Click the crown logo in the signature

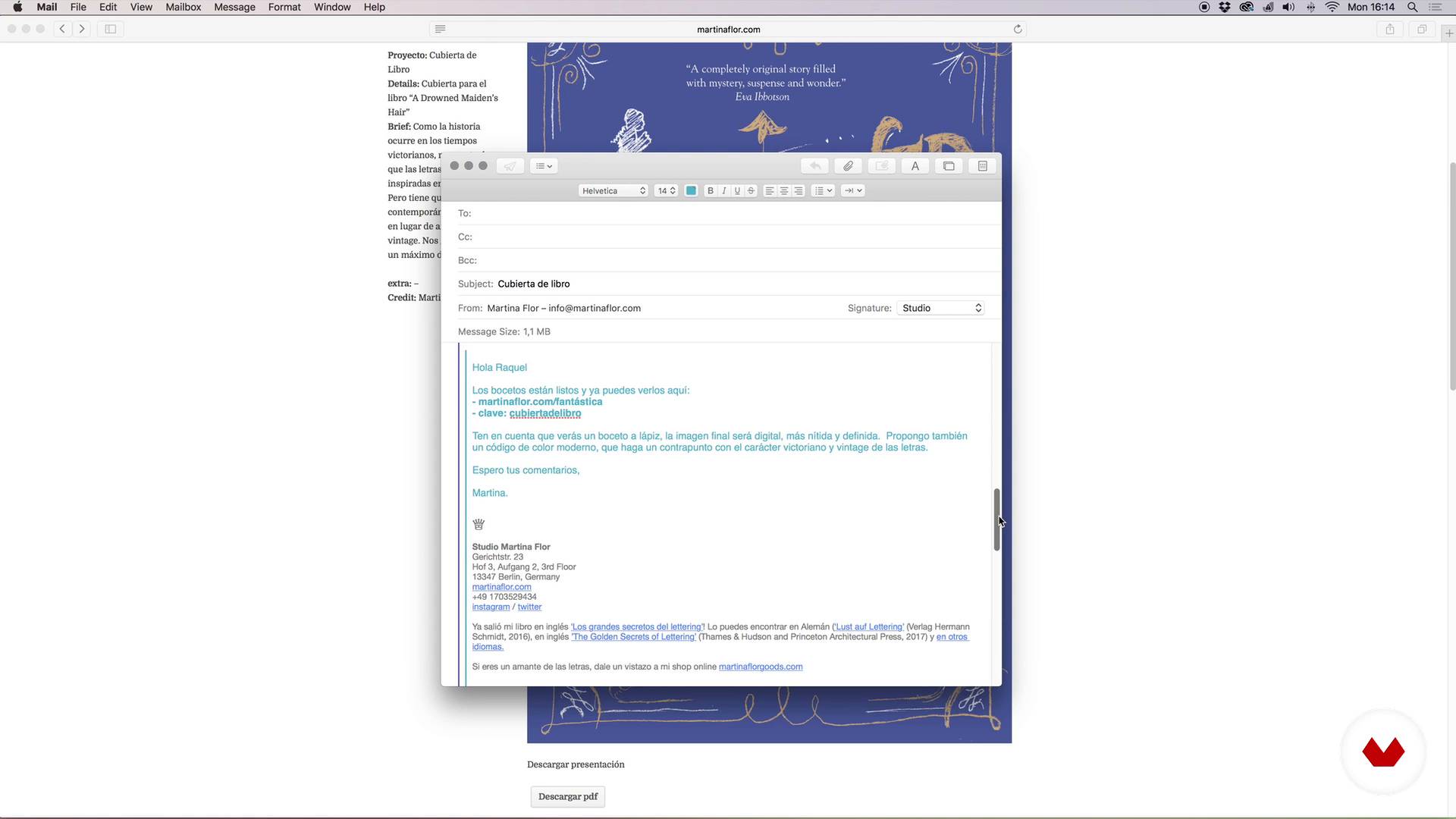[x=479, y=524]
